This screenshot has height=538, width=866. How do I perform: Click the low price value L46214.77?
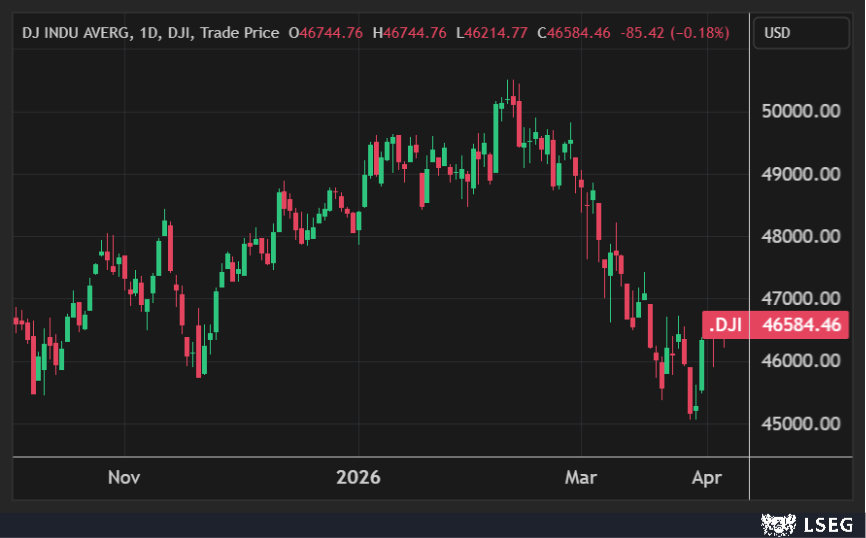[491, 33]
